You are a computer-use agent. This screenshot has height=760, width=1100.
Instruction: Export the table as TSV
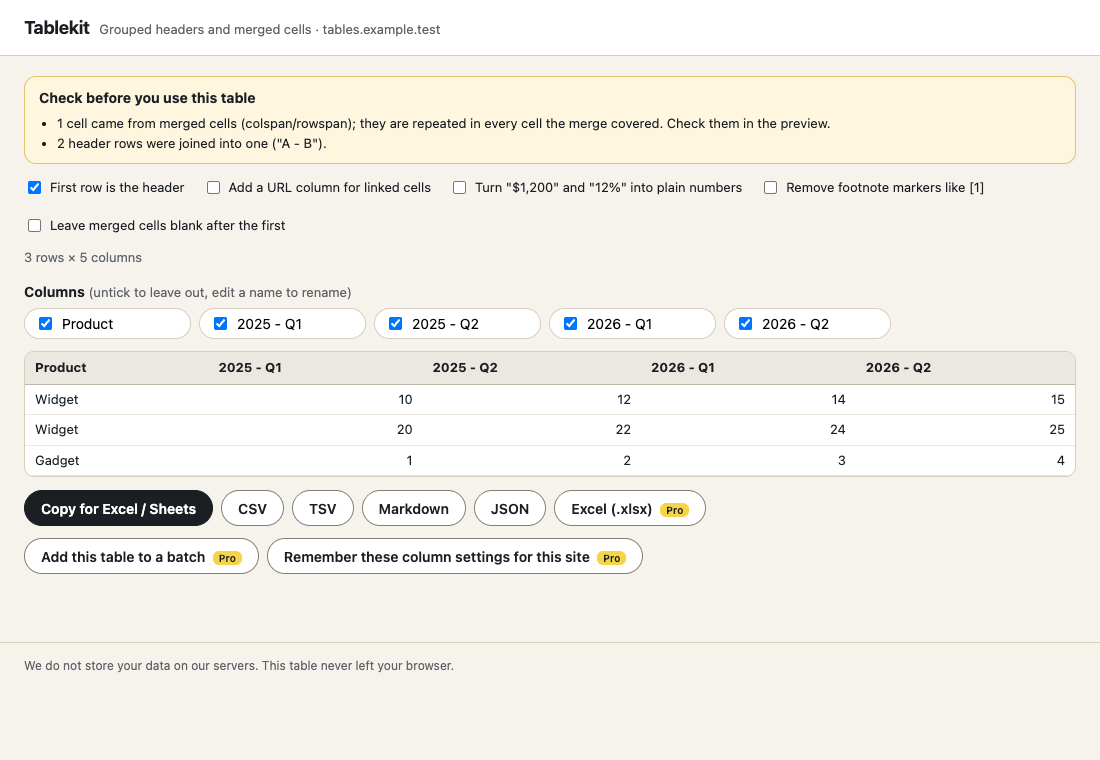coord(323,508)
